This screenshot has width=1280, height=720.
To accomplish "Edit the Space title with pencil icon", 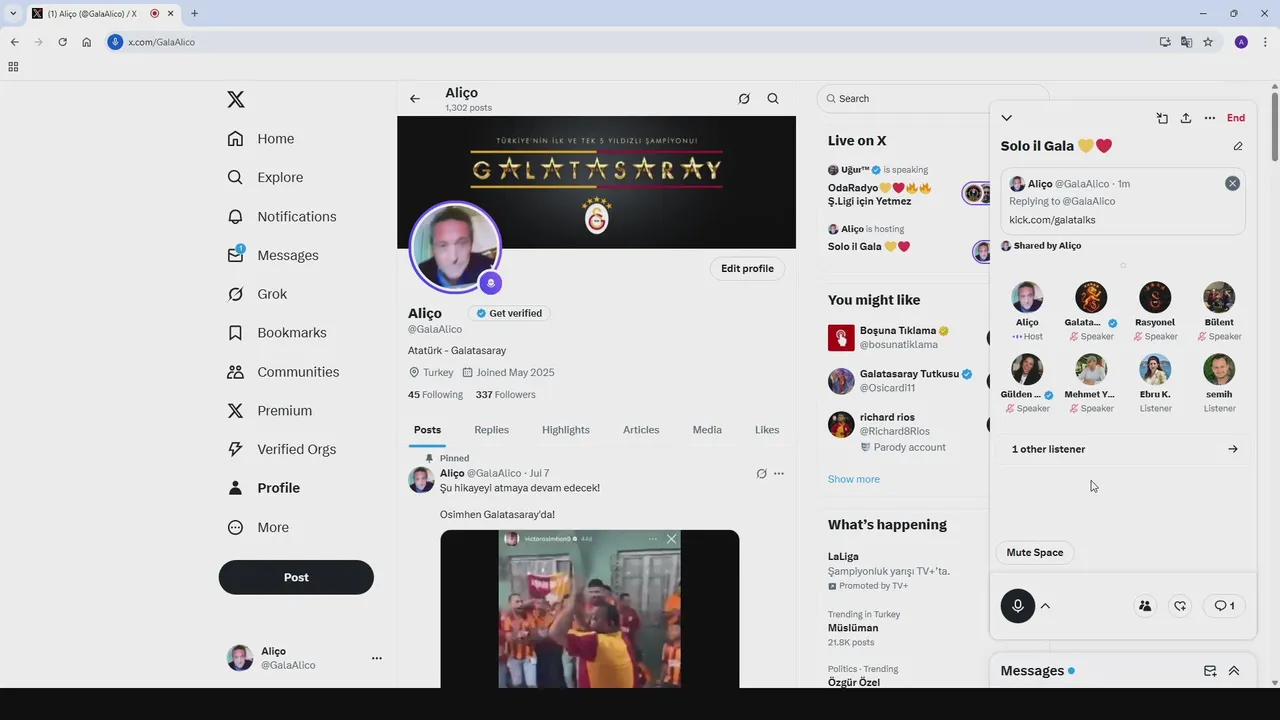I will [1238, 146].
